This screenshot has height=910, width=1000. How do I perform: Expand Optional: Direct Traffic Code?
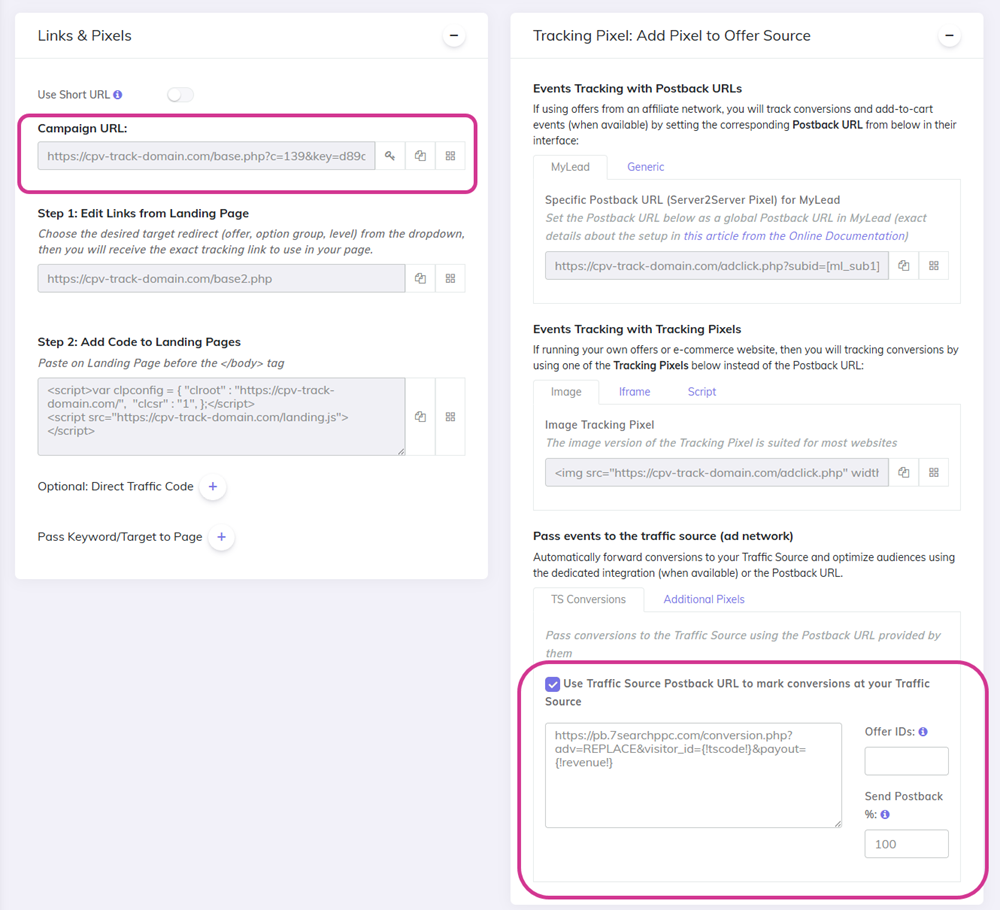pyautogui.click(x=213, y=487)
